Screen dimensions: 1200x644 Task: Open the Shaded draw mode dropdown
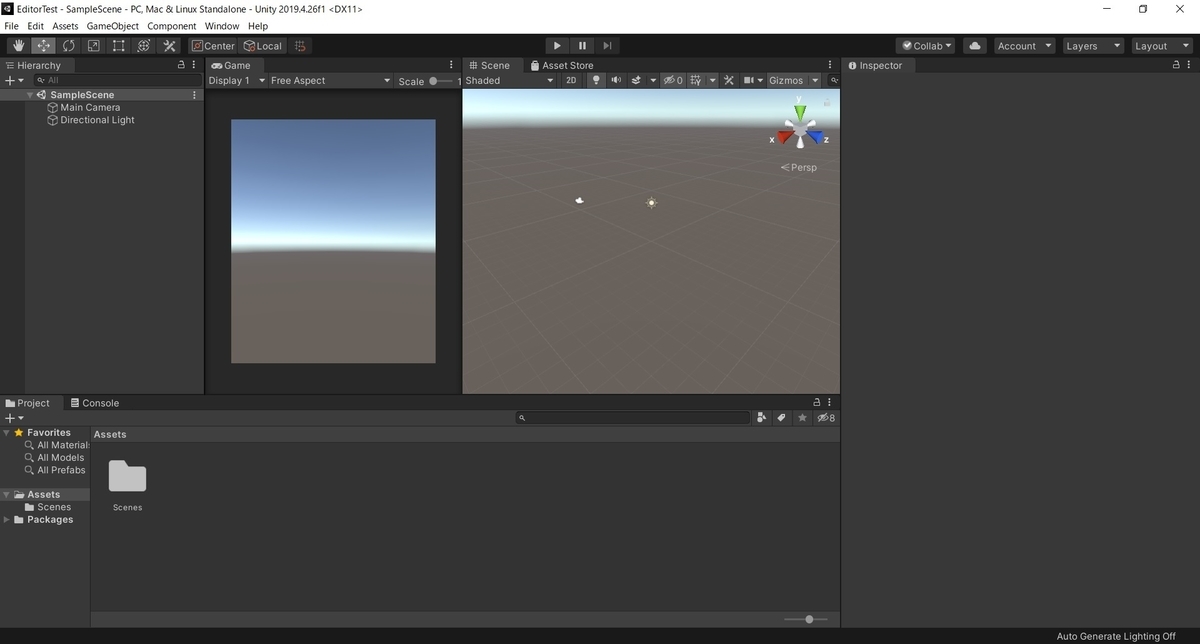[x=509, y=80]
